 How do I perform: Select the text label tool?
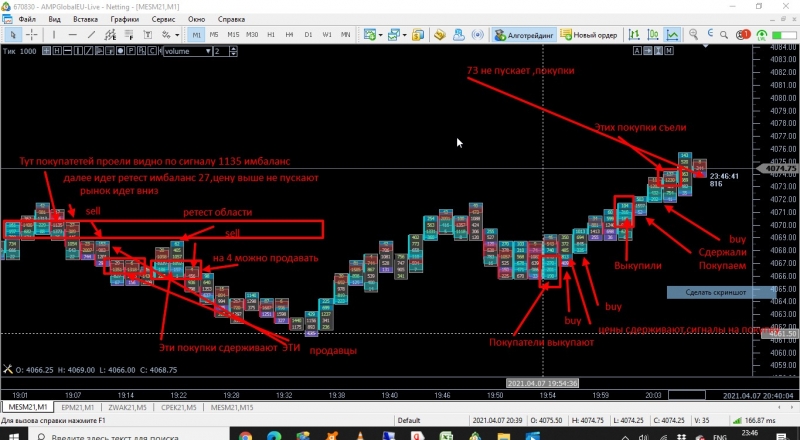point(147,35)
